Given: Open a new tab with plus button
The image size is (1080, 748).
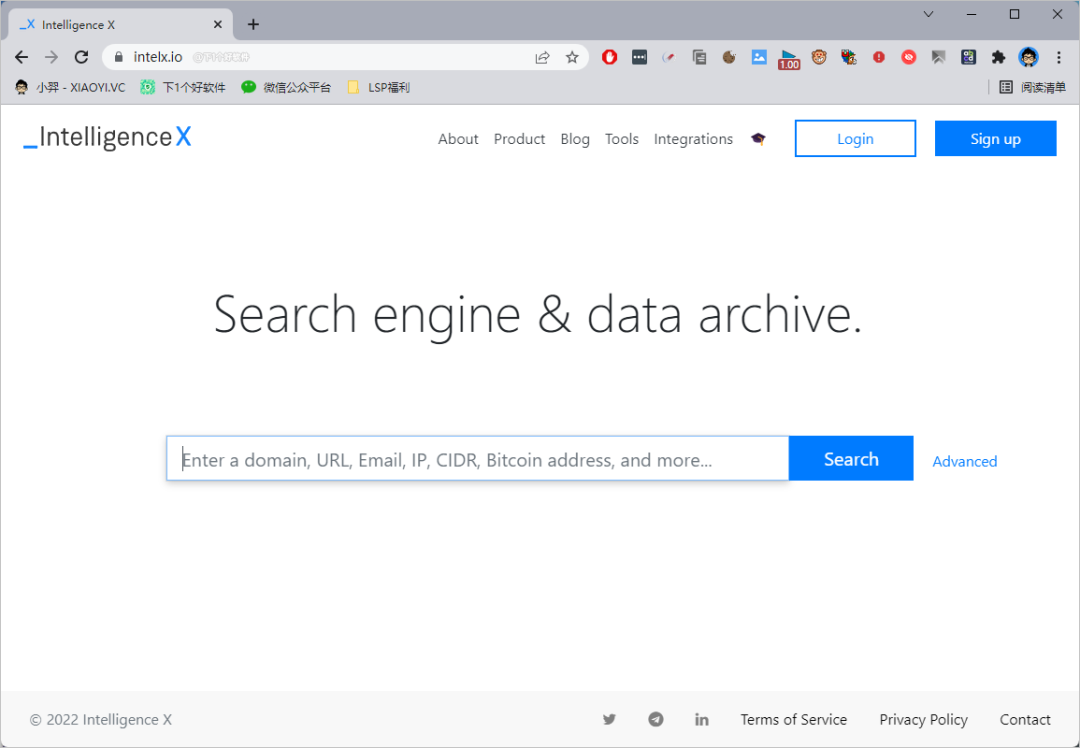Looking at the screenshot, I should tap(253, 25).
